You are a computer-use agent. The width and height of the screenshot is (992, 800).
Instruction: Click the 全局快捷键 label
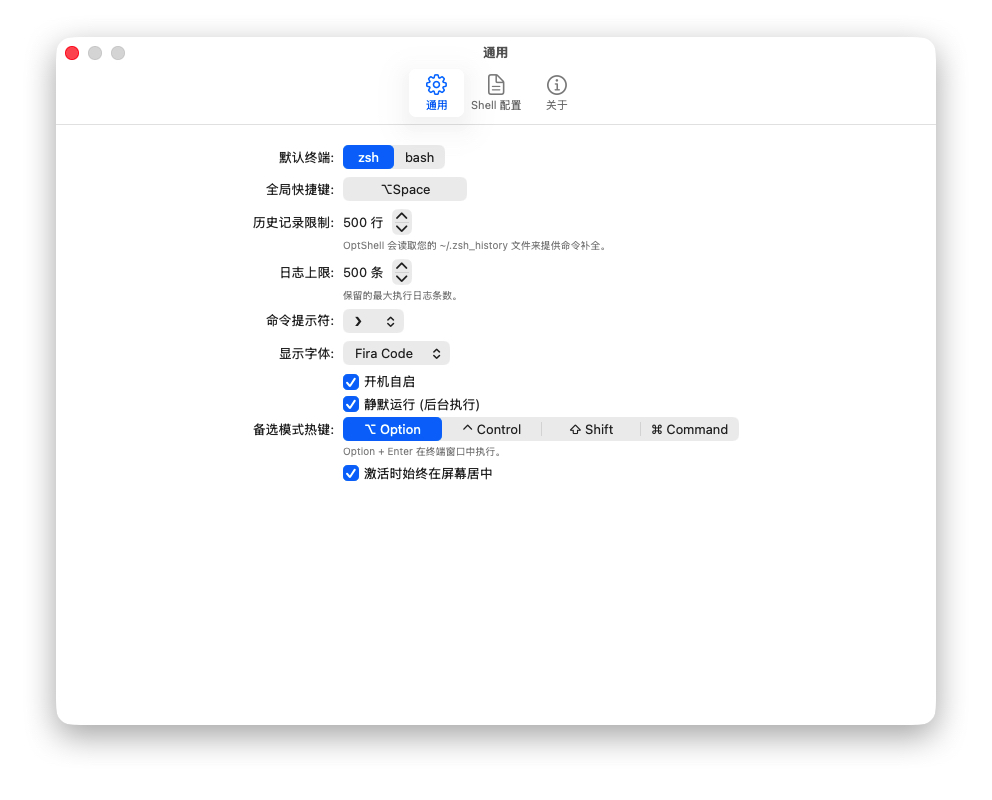click(x=300, y=190)
